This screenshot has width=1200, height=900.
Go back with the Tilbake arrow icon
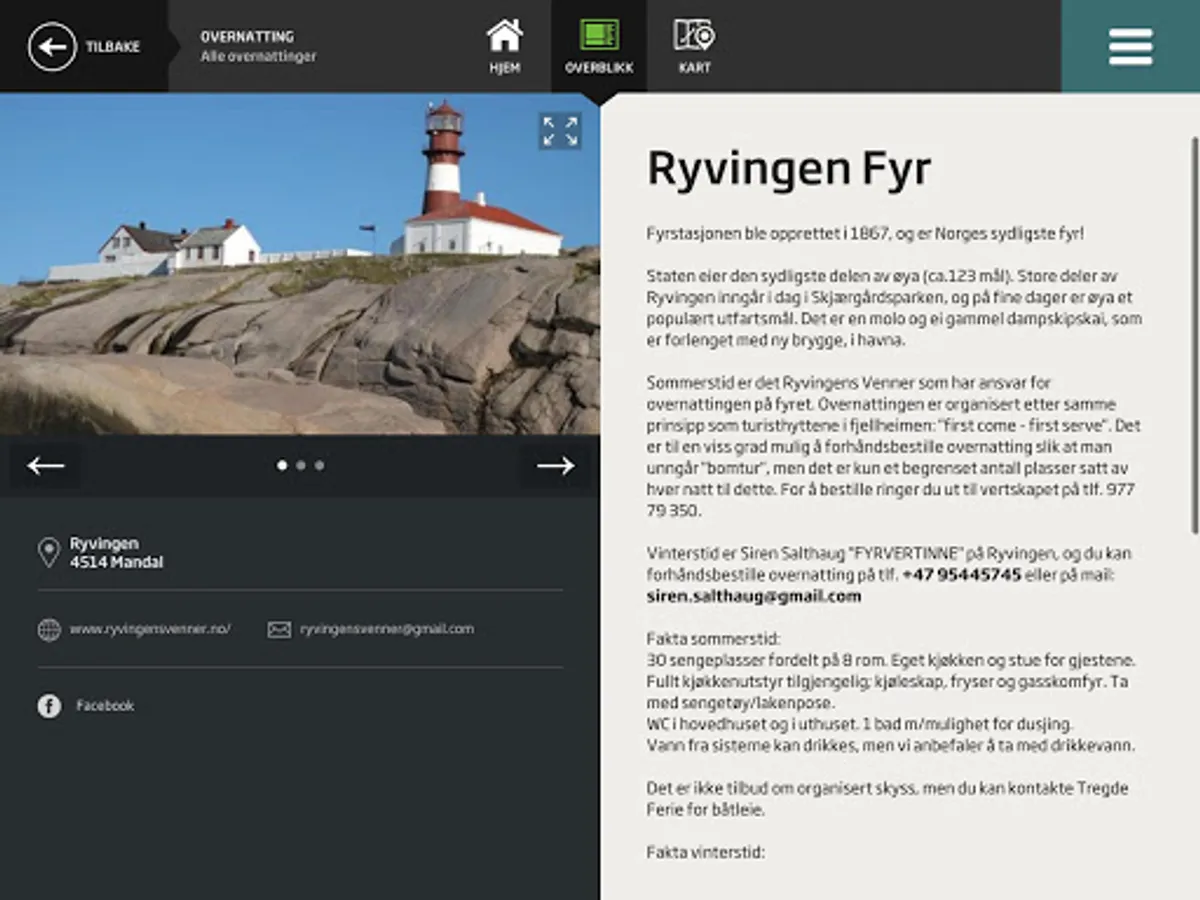tap(52, 47)
